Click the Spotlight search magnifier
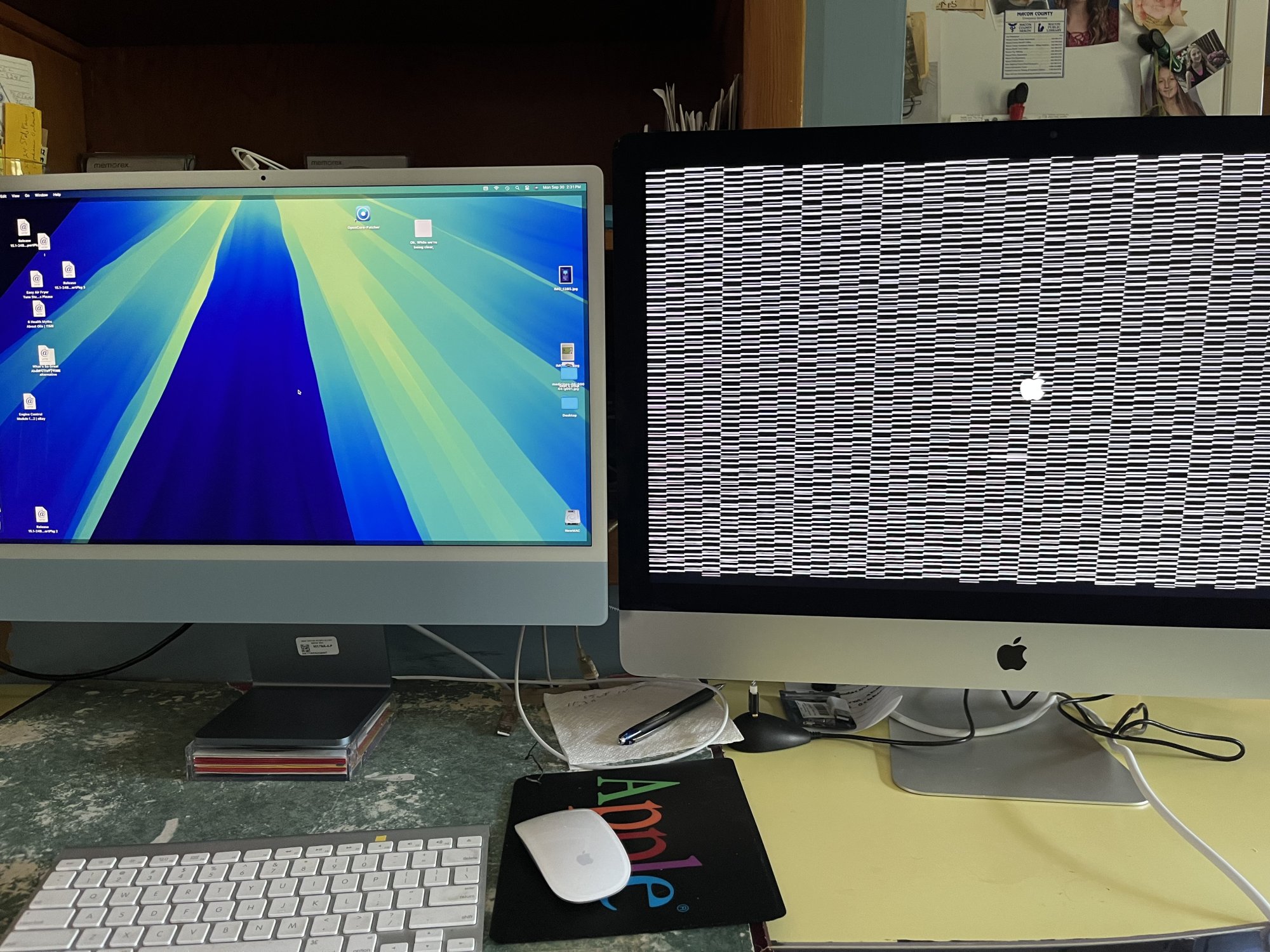Screen dimensions: 1270x952 tap(518, 188)
